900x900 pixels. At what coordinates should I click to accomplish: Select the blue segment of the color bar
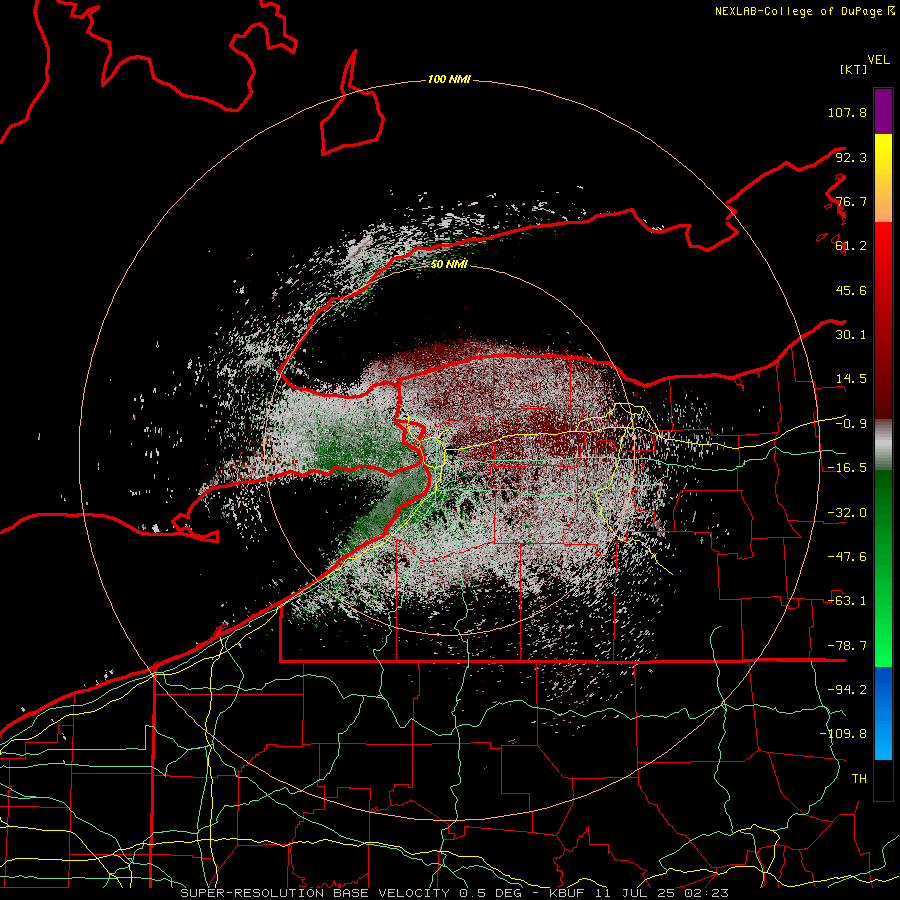pos(883,713)
